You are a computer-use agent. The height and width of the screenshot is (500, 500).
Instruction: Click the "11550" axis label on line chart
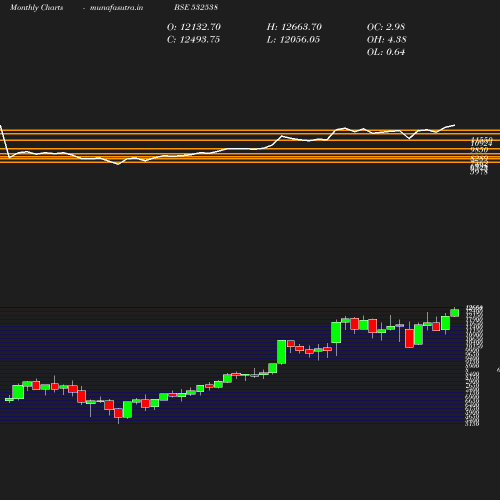[482, 139]
